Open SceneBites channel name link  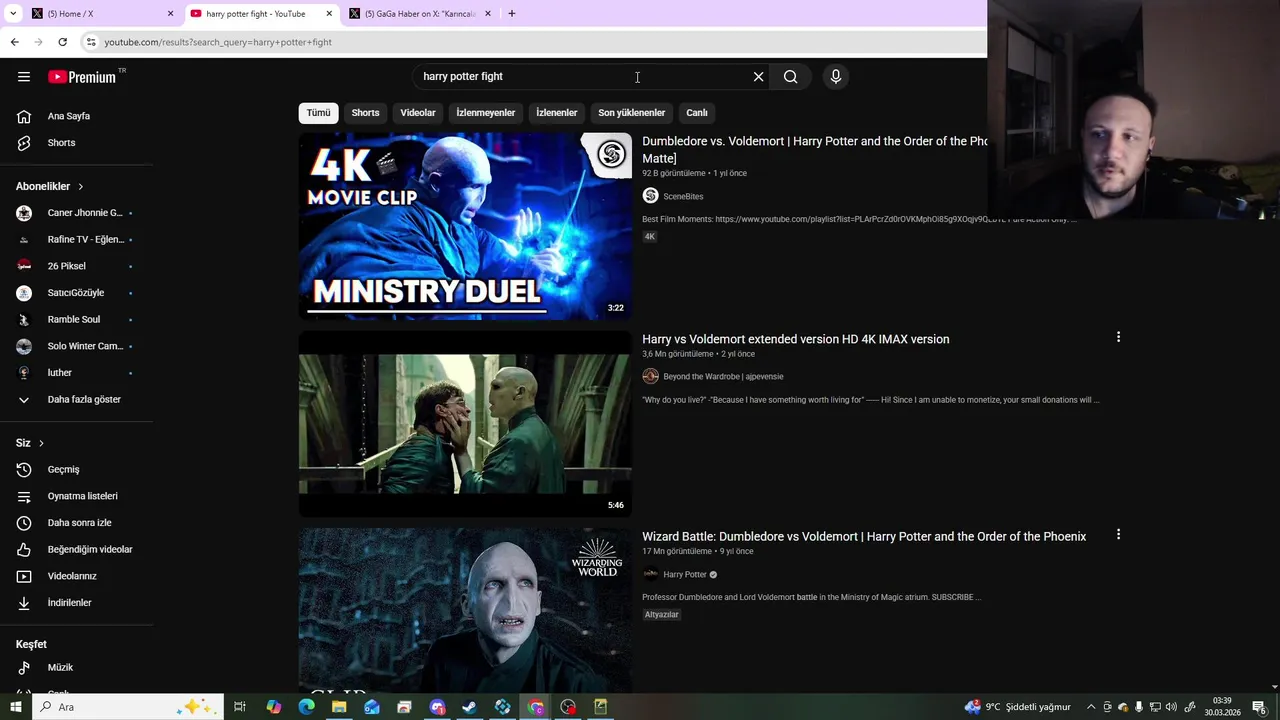[683, 197]
